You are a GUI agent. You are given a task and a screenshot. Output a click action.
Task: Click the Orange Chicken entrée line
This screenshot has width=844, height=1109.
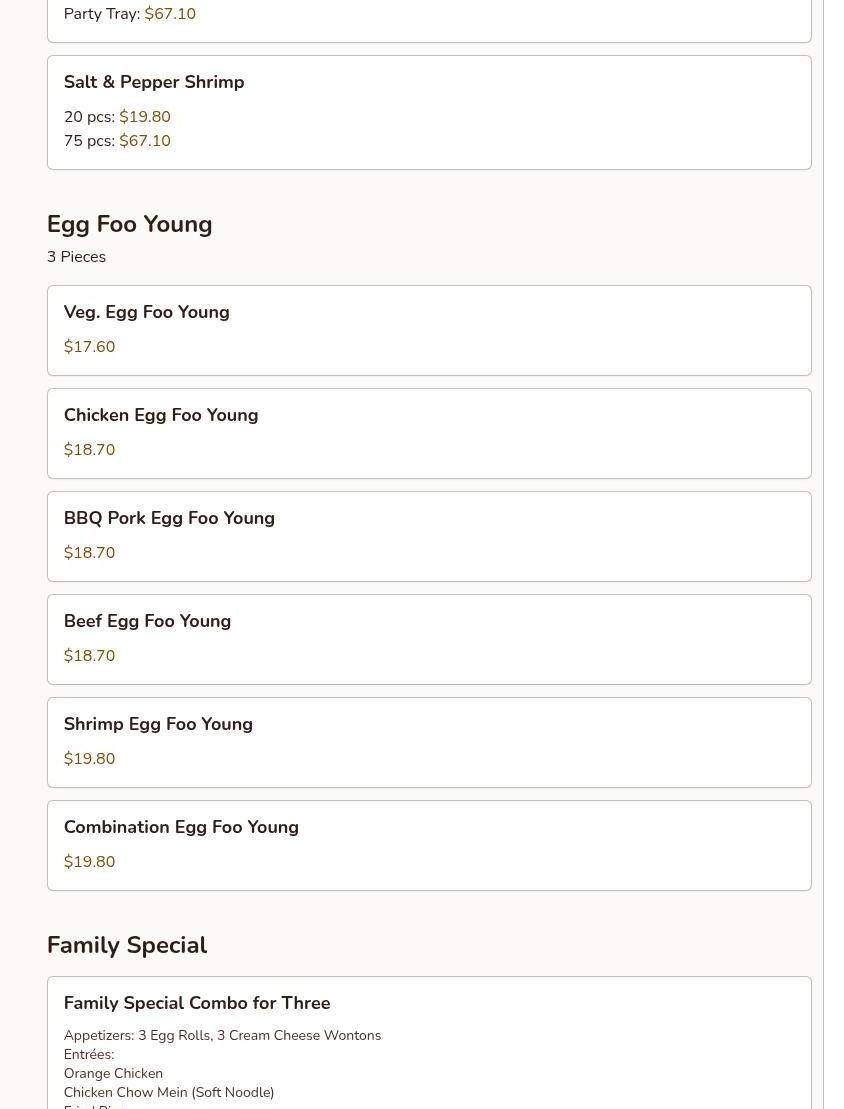click(113, 1073)
